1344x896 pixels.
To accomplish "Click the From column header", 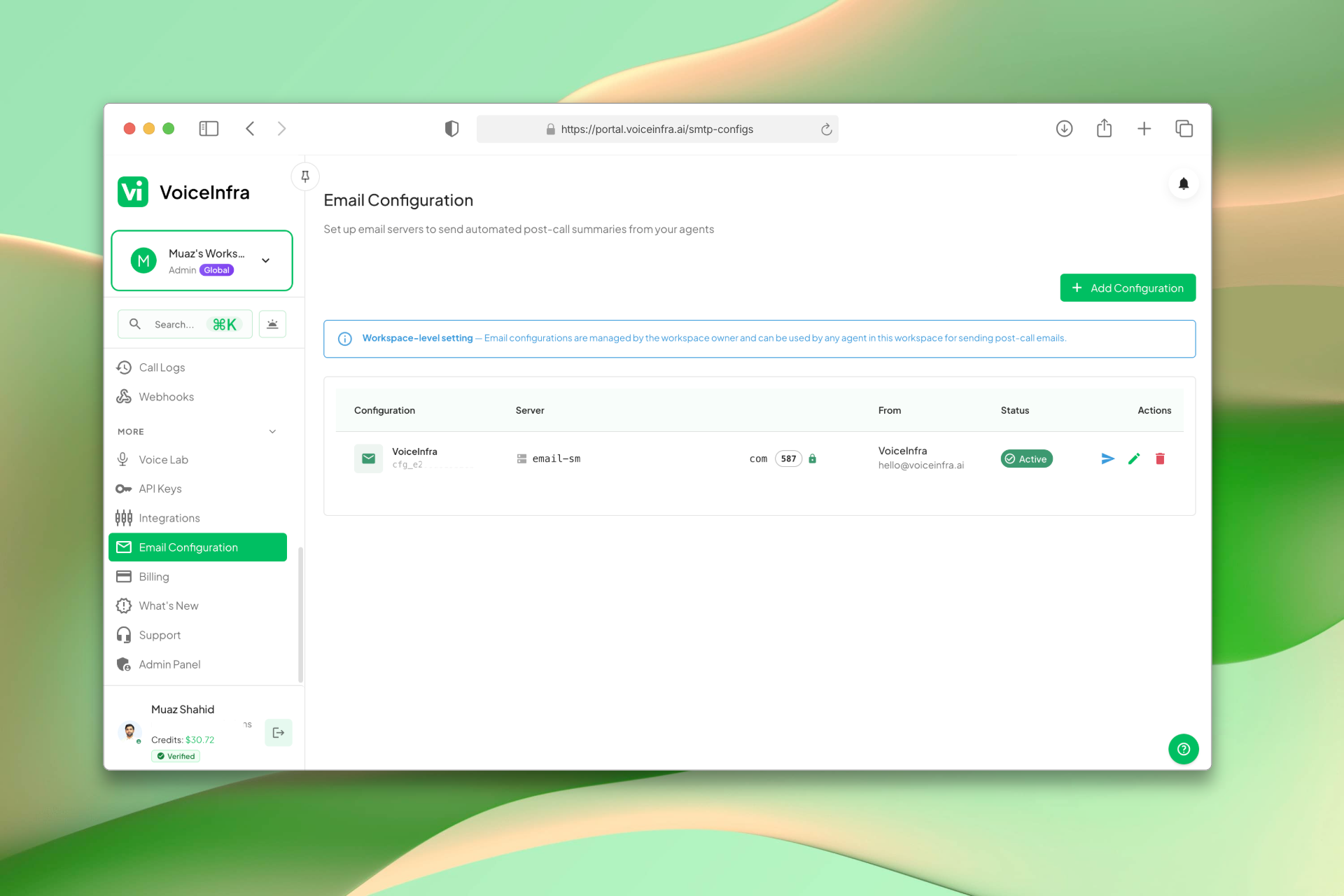I will tap(890, 410).
